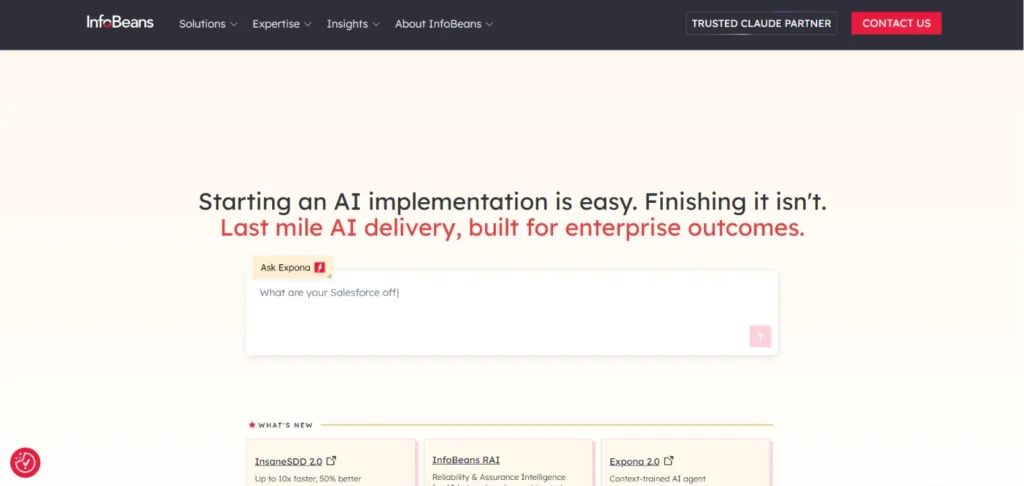Open the InsaneSDD 2.0 link
1024x486 pixels.
(288, 461)
